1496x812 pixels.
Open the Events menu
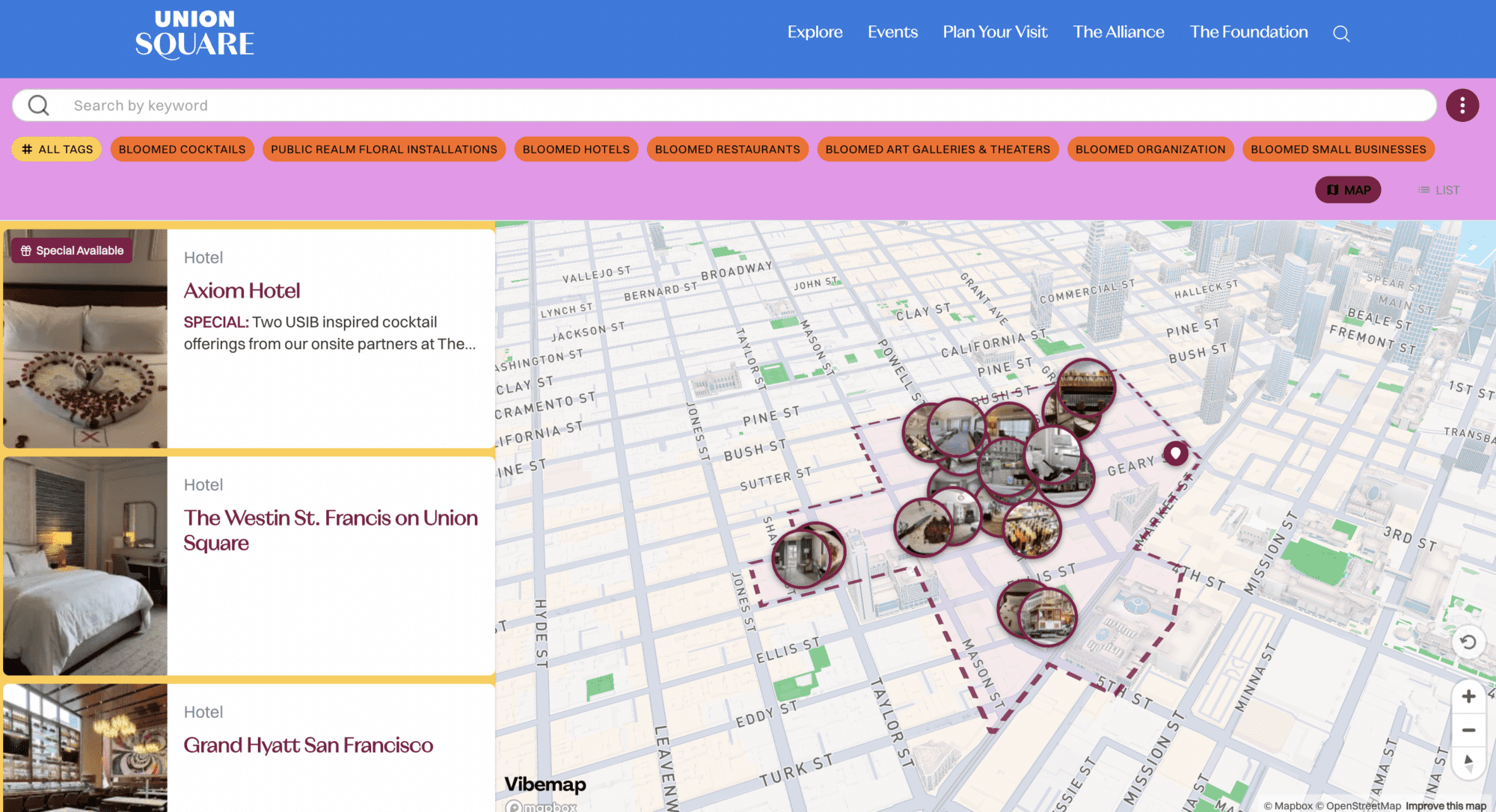[892, 32]
